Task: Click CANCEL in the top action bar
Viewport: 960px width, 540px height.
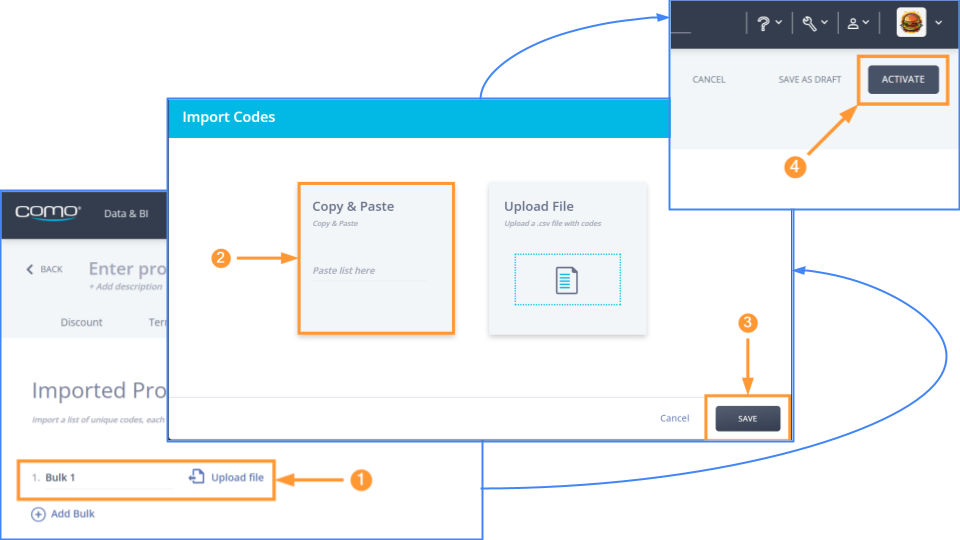Action: (708, 80)
